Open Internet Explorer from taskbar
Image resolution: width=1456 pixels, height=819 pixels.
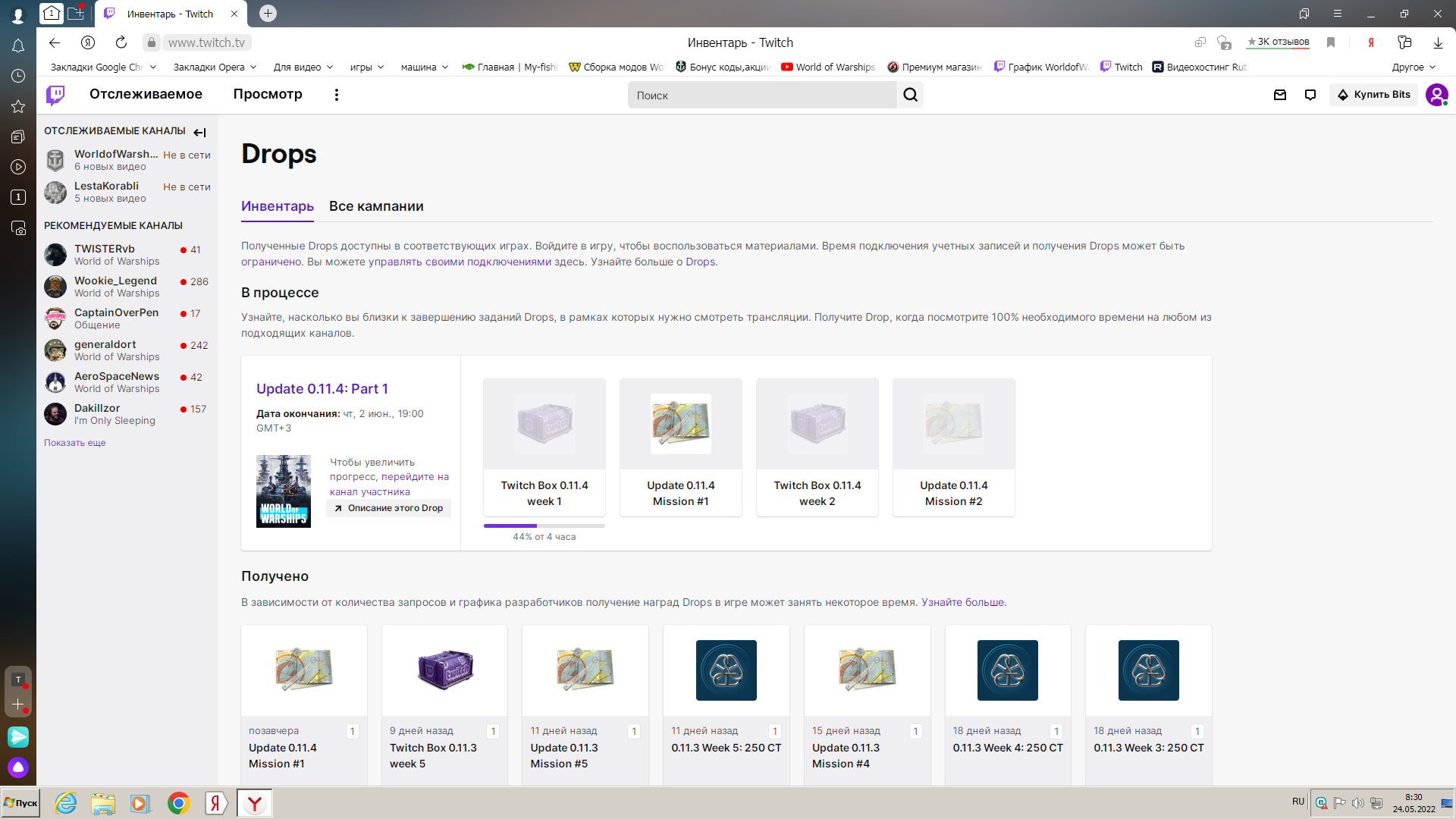click(66, 803)
